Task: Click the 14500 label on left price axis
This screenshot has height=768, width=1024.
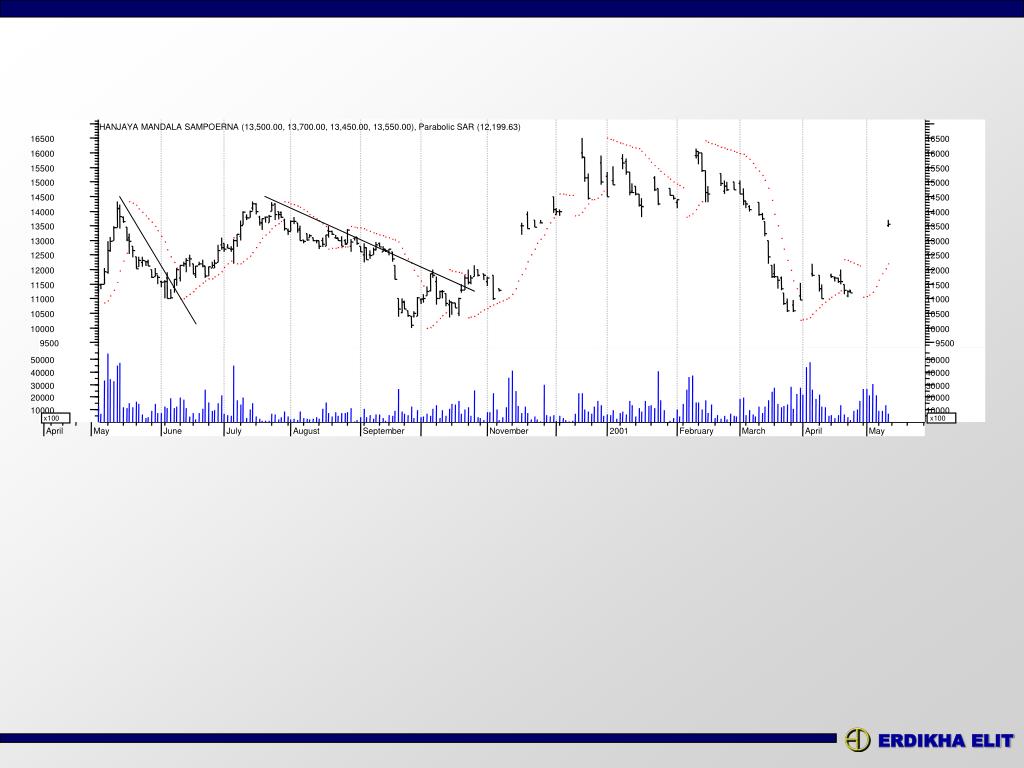Action: pos(42,198)
